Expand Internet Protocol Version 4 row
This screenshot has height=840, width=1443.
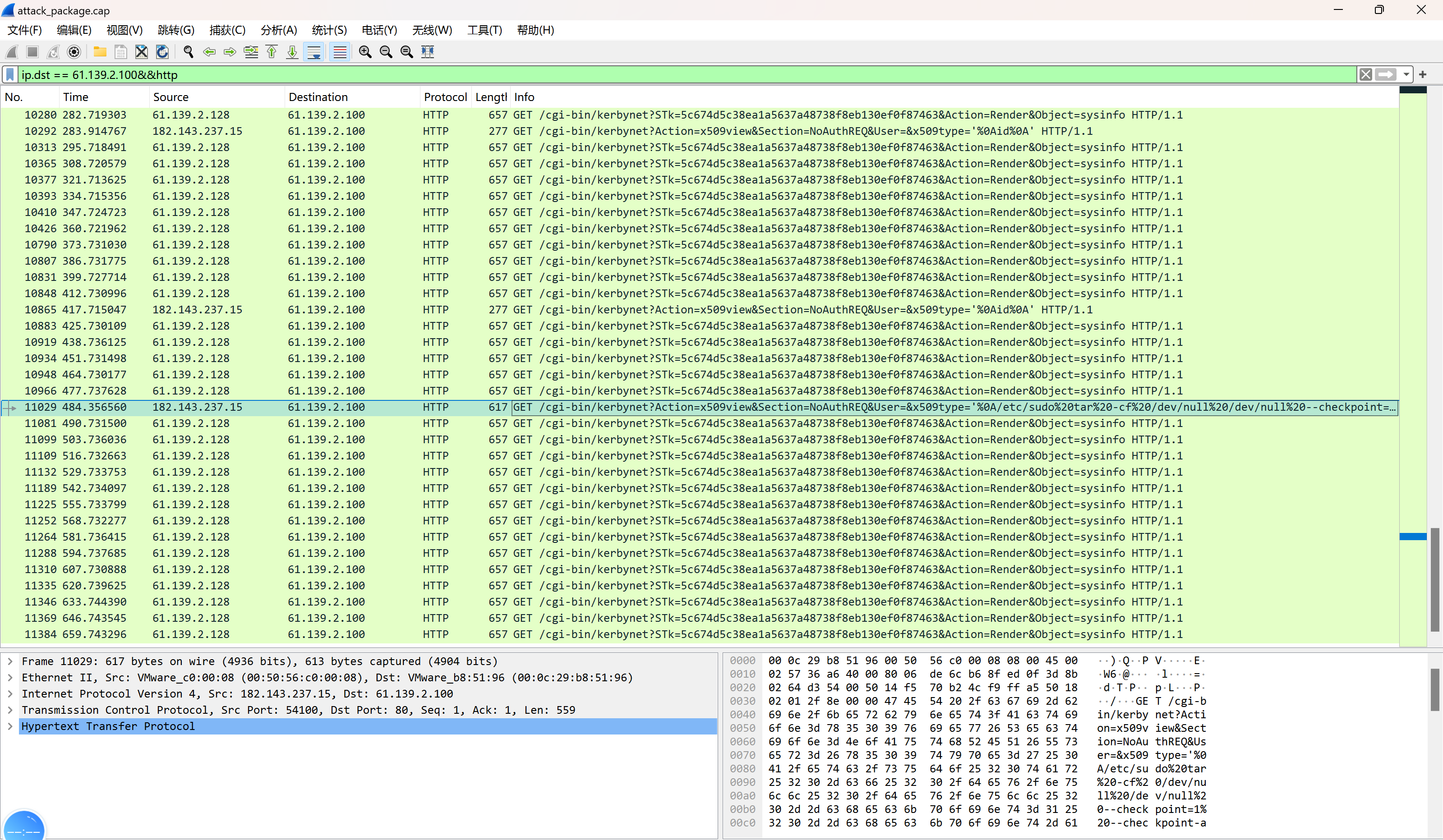pos(10,694)
